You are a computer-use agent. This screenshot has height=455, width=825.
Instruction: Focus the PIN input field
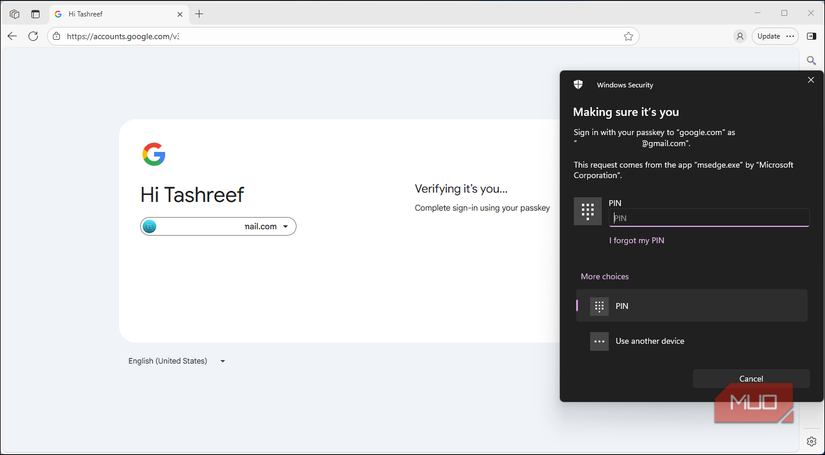pos(709,218)
